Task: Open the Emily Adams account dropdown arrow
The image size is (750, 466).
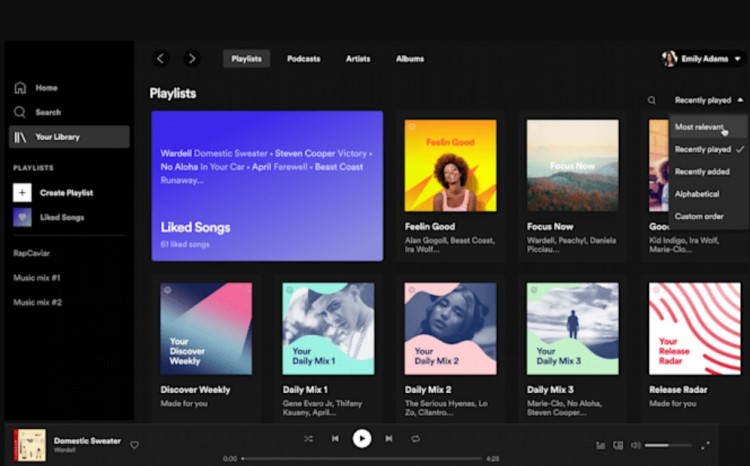Action: (738, 58)
